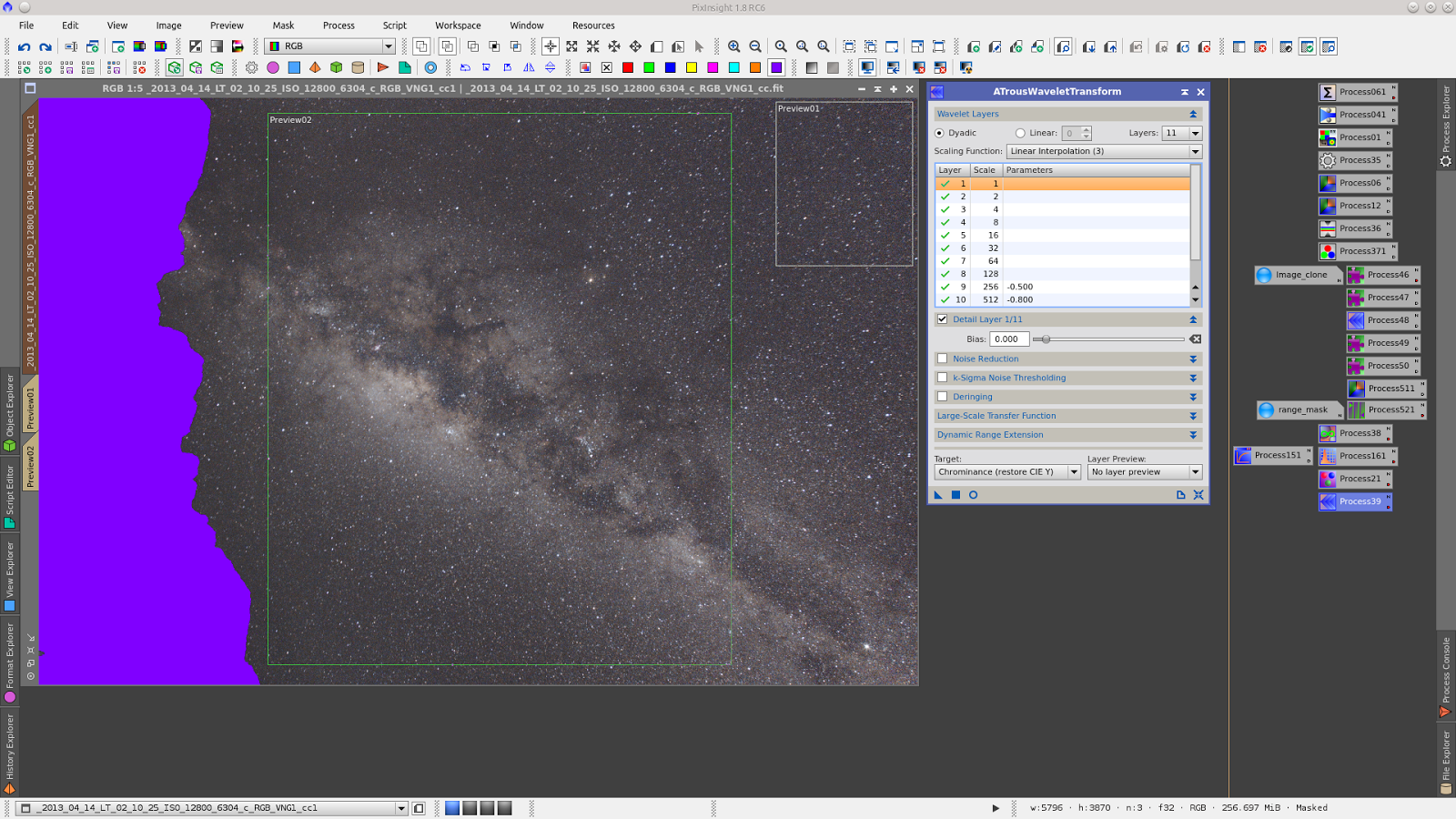This screenshot has height=819, width=1456.
Task: Select the Image_clone icon
Action: tap(1299, 275)
